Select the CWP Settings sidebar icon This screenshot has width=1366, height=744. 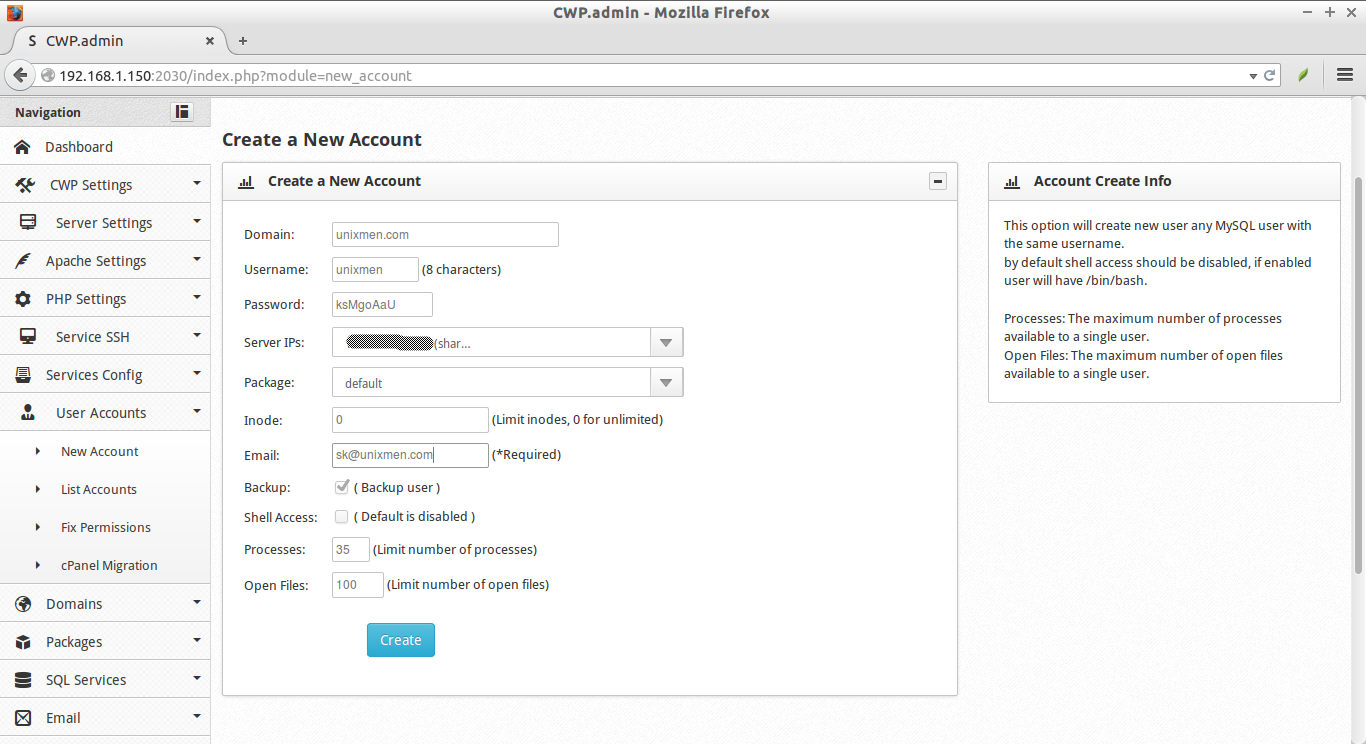click(x=24, y=184)
